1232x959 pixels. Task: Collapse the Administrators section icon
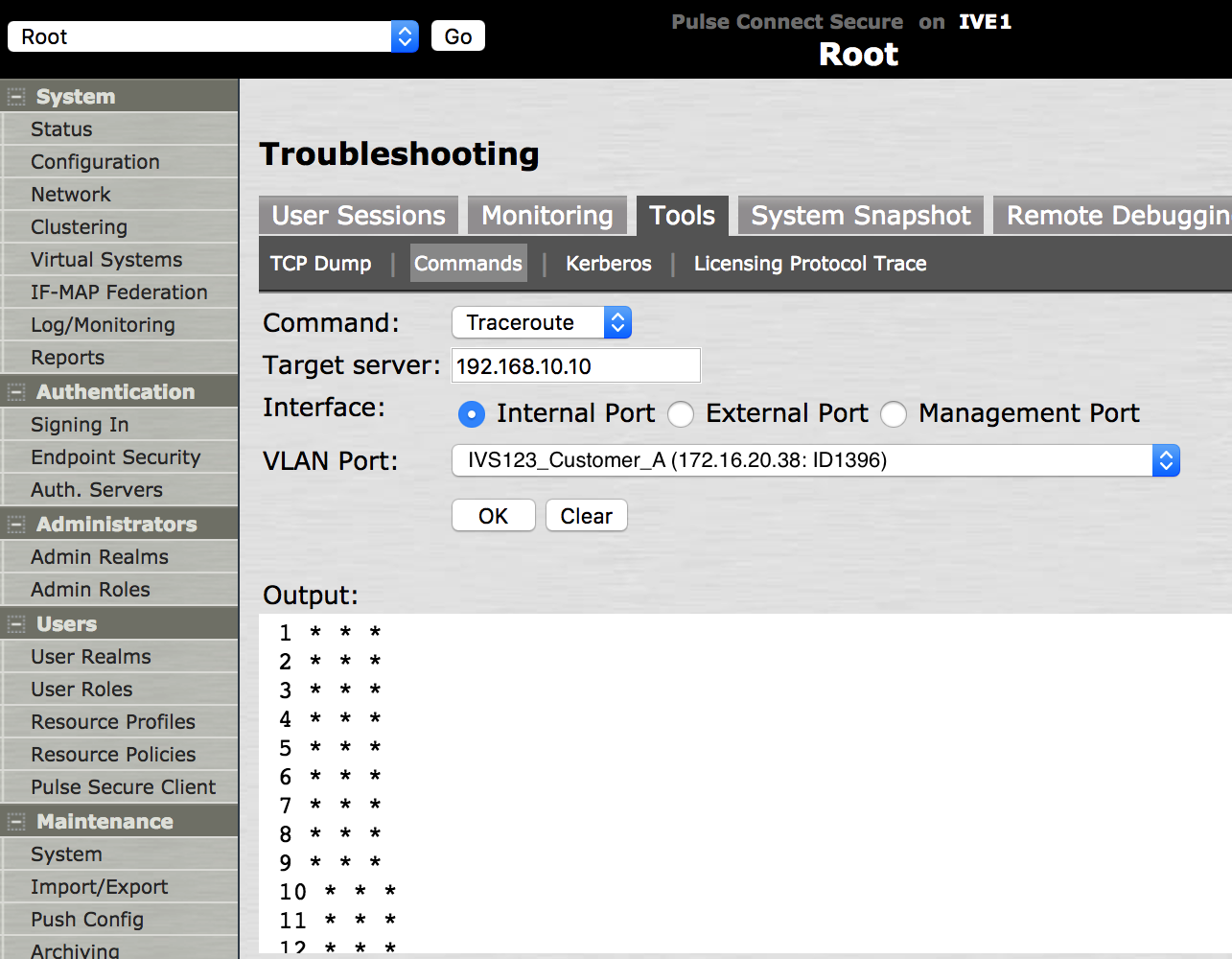pyautogui.click(x=16, y=525)
